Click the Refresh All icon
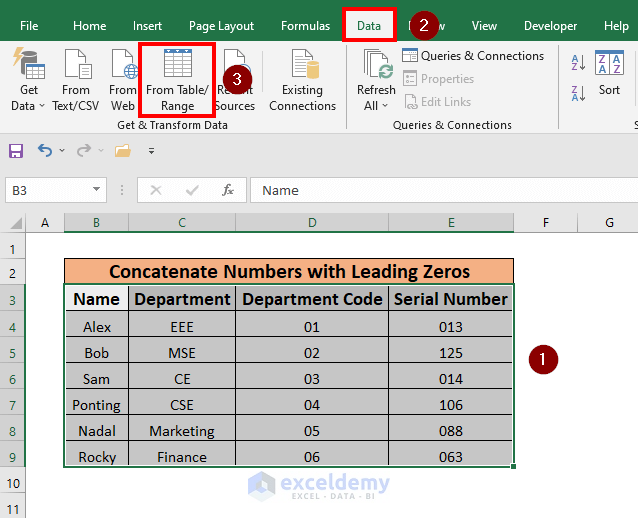Screen dimensions: 638x518 (376, 66)
